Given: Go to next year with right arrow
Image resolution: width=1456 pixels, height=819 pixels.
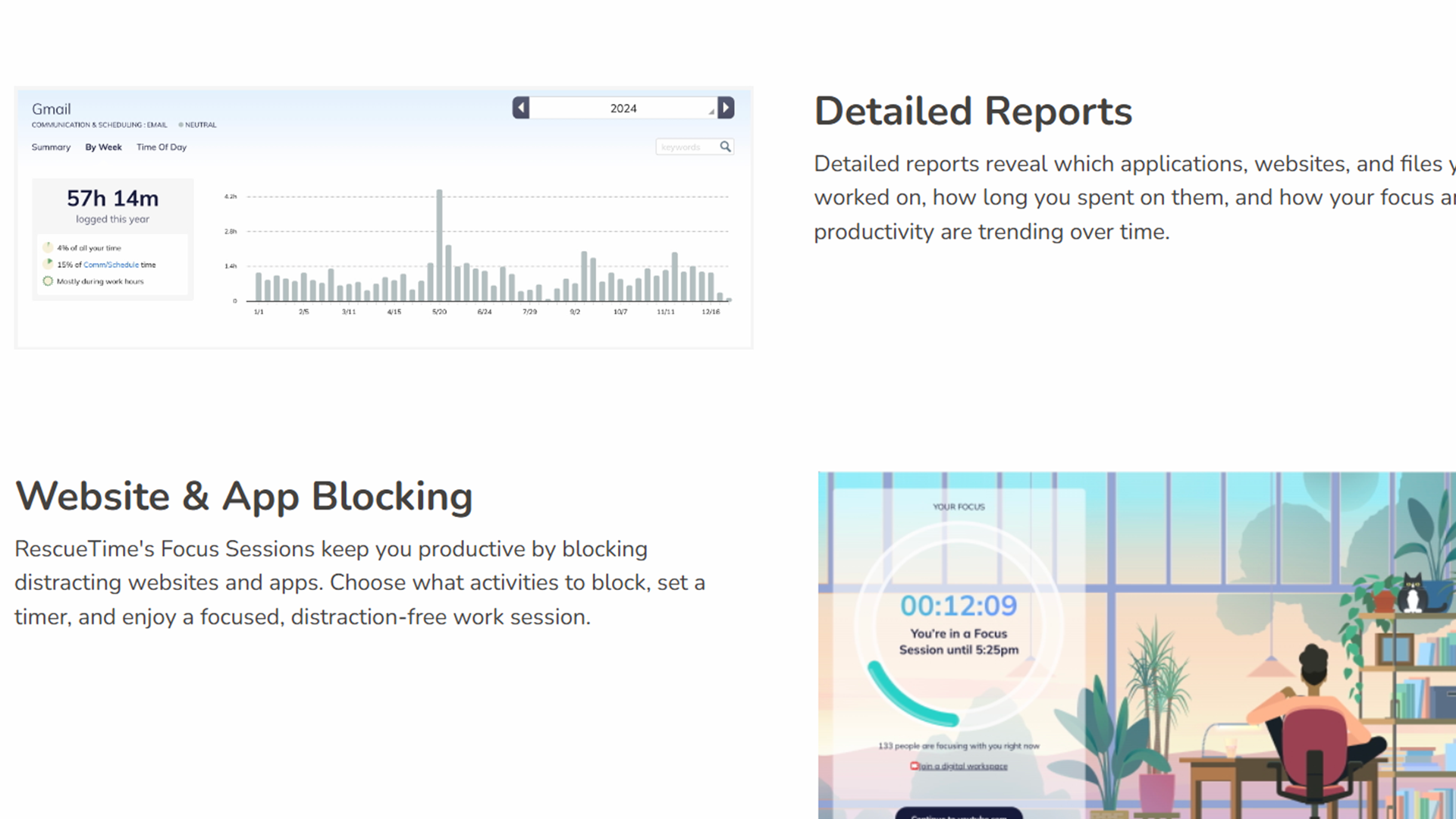Looking at the screenshot, I should click(x=726, y=108).
